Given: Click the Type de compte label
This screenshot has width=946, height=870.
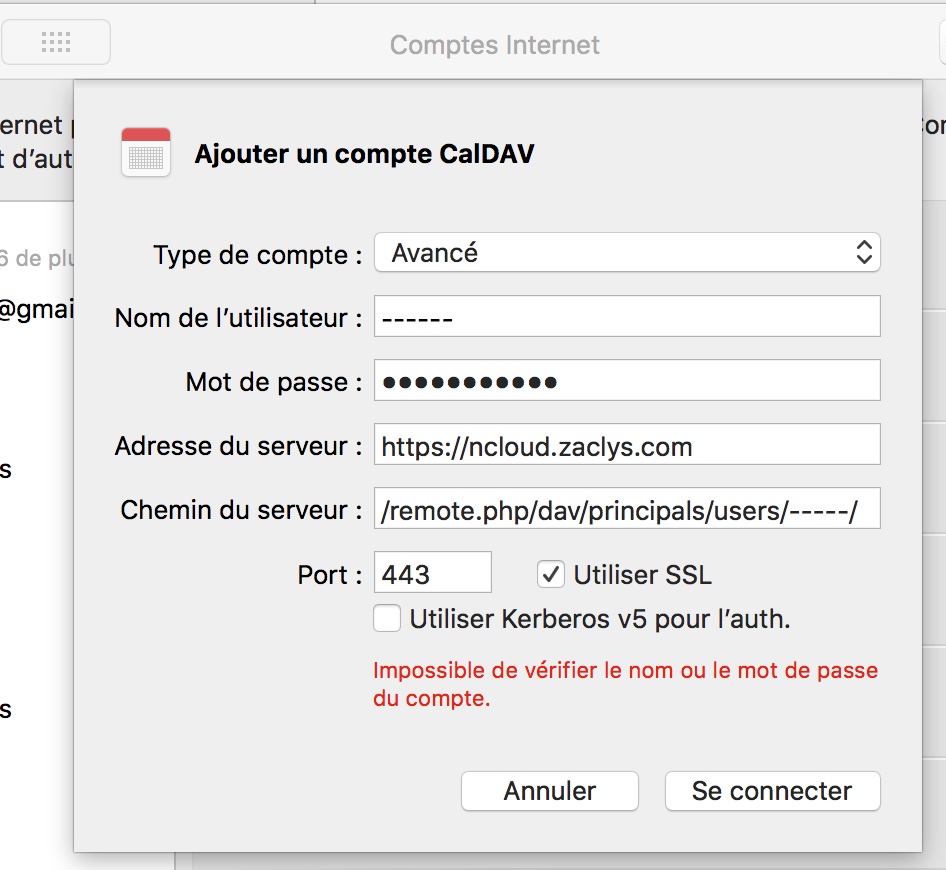Looking at the screenshot, I should pyautogui.click(x=257, y=255).
